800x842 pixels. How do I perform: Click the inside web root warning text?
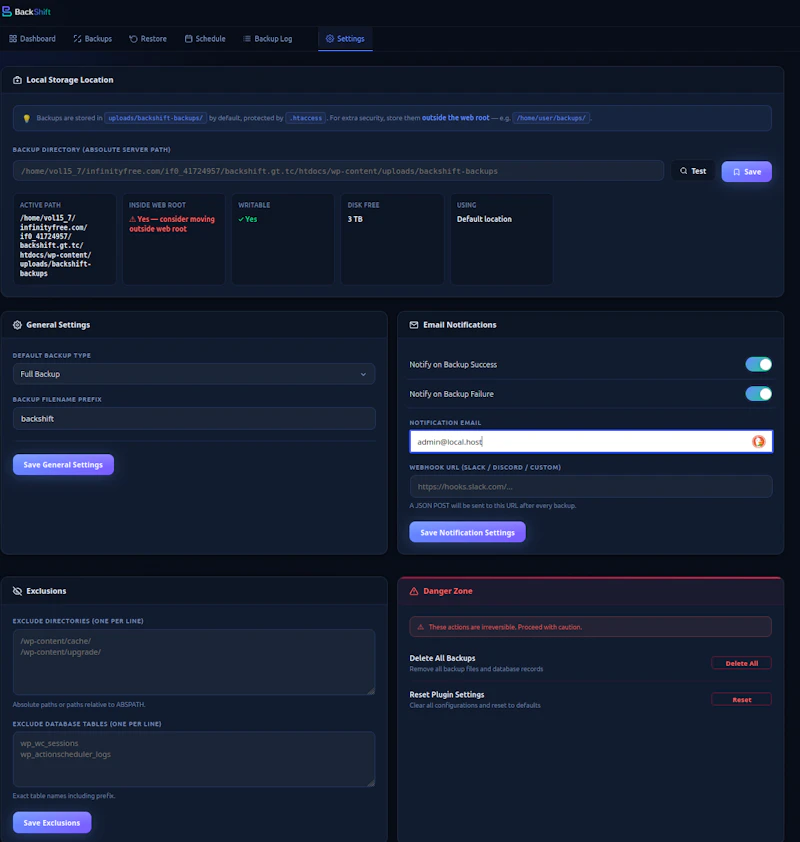pyautogui.click(x=172, y=224)
